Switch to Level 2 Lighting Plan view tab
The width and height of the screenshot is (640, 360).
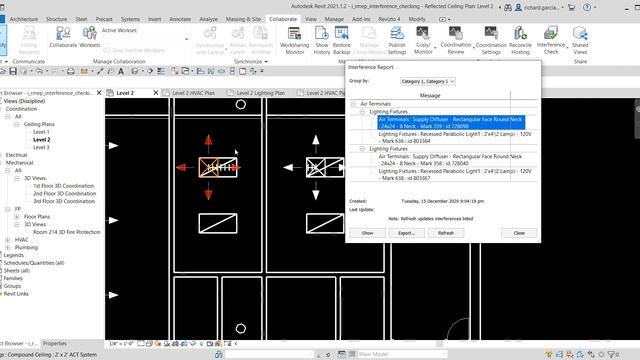click(260, 93)
